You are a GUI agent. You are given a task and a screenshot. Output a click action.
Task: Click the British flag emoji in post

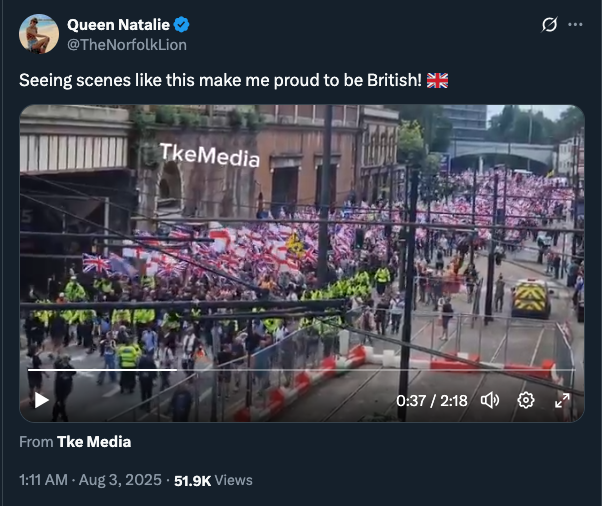coord(437,80)
